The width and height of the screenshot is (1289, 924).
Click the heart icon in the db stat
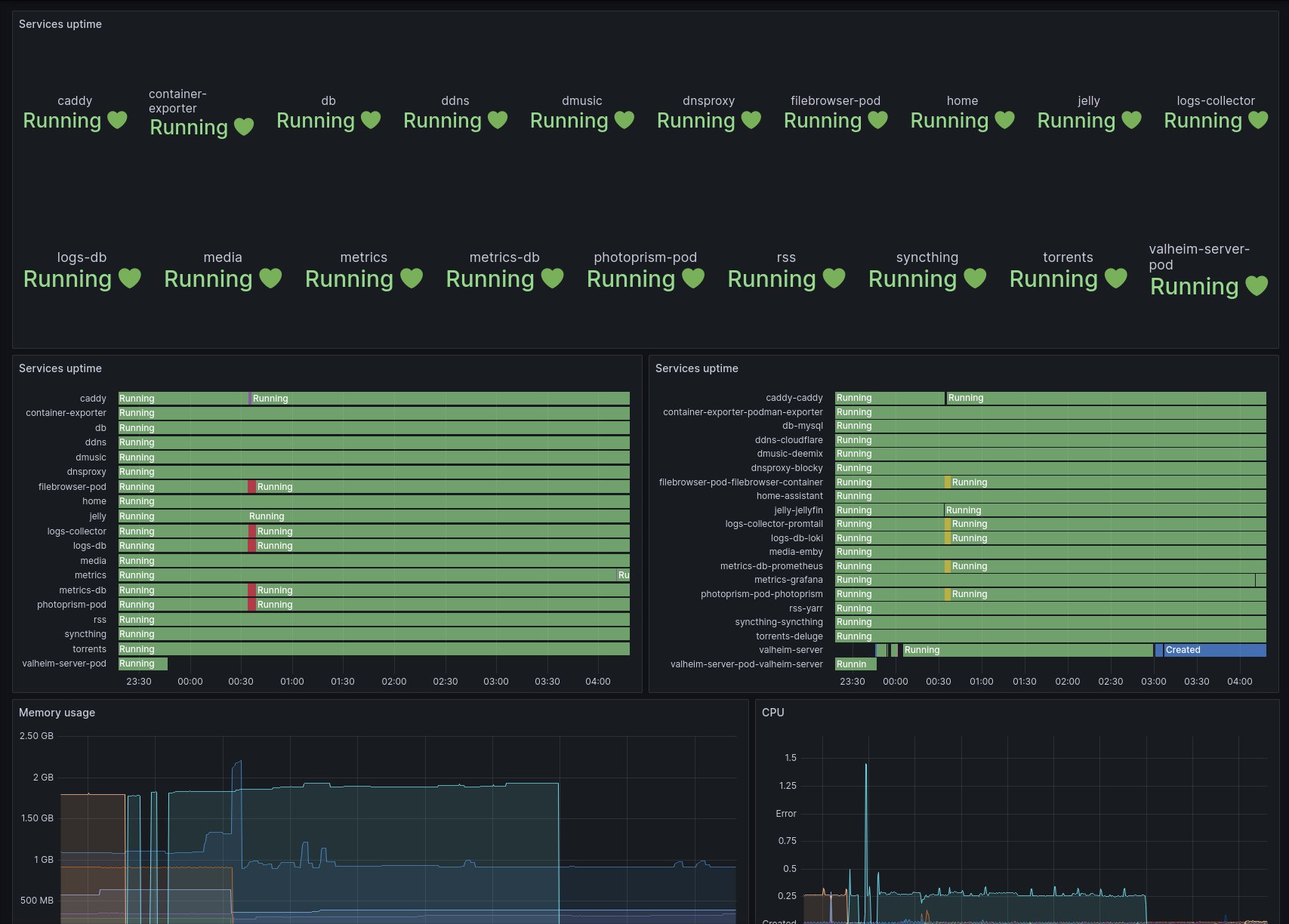(371, 120)
